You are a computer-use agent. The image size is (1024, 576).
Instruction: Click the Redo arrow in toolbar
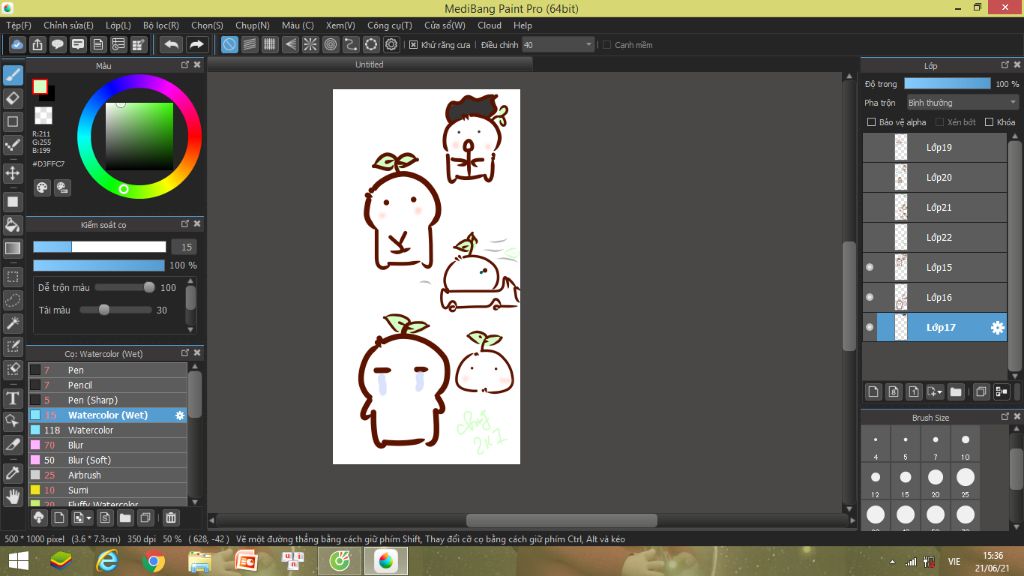[x=196, y=44]
